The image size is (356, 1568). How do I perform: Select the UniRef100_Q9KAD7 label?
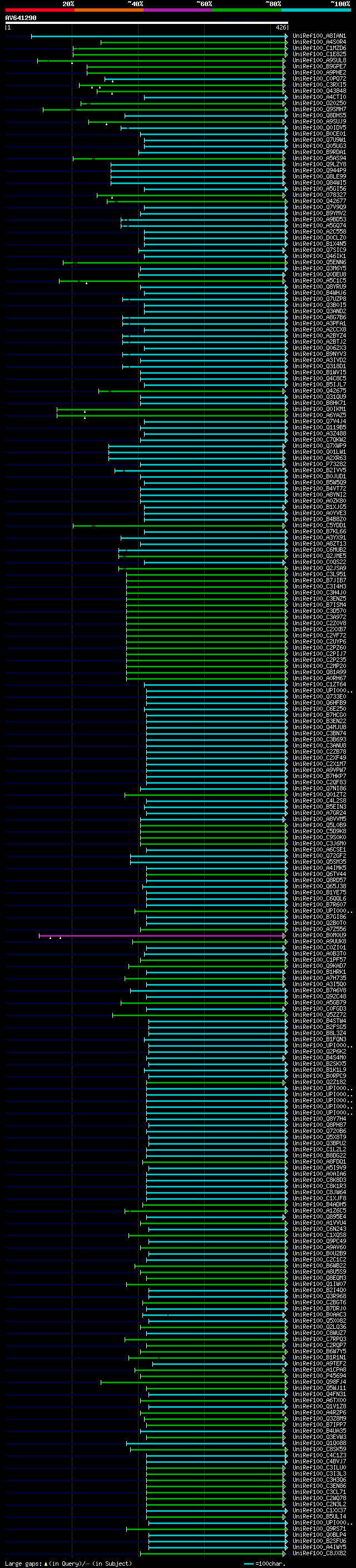click(x=319, y=966)
